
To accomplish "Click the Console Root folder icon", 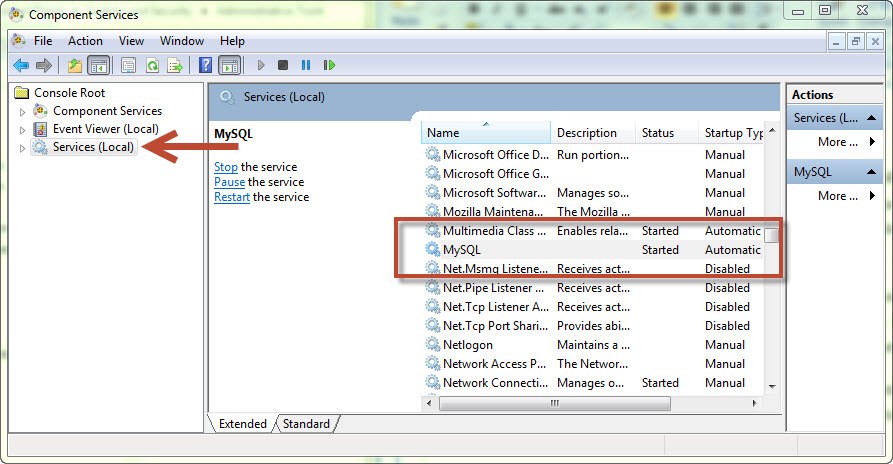I will (22, 93).
